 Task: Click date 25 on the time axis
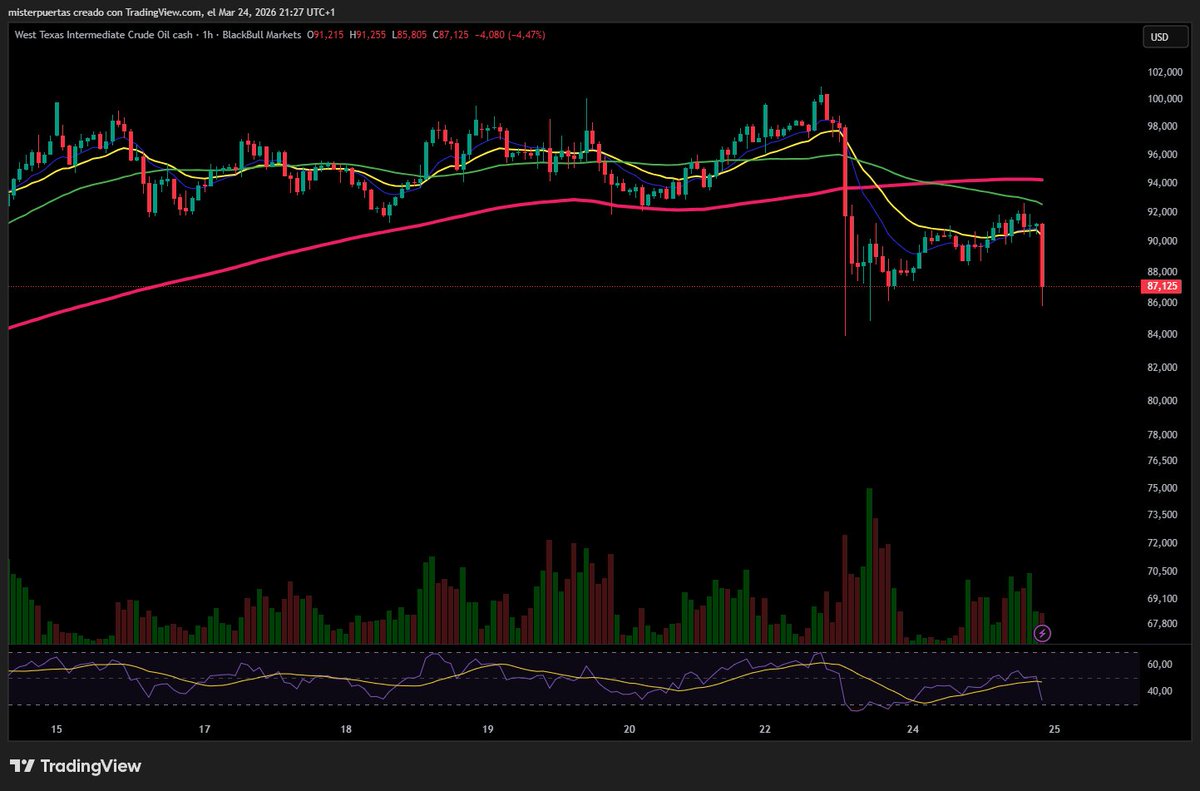1054,730
